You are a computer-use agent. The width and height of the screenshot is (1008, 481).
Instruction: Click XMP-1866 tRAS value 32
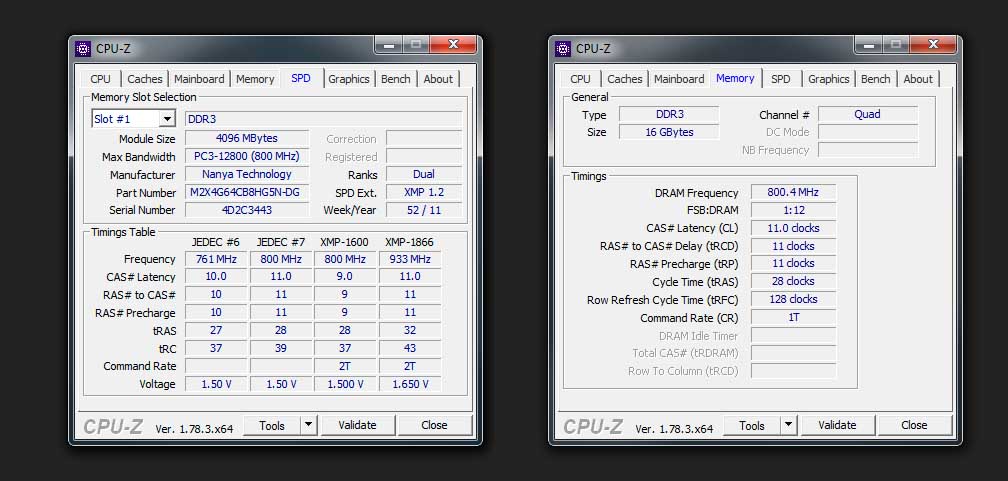pyautogui.click(x=410, y=330)
